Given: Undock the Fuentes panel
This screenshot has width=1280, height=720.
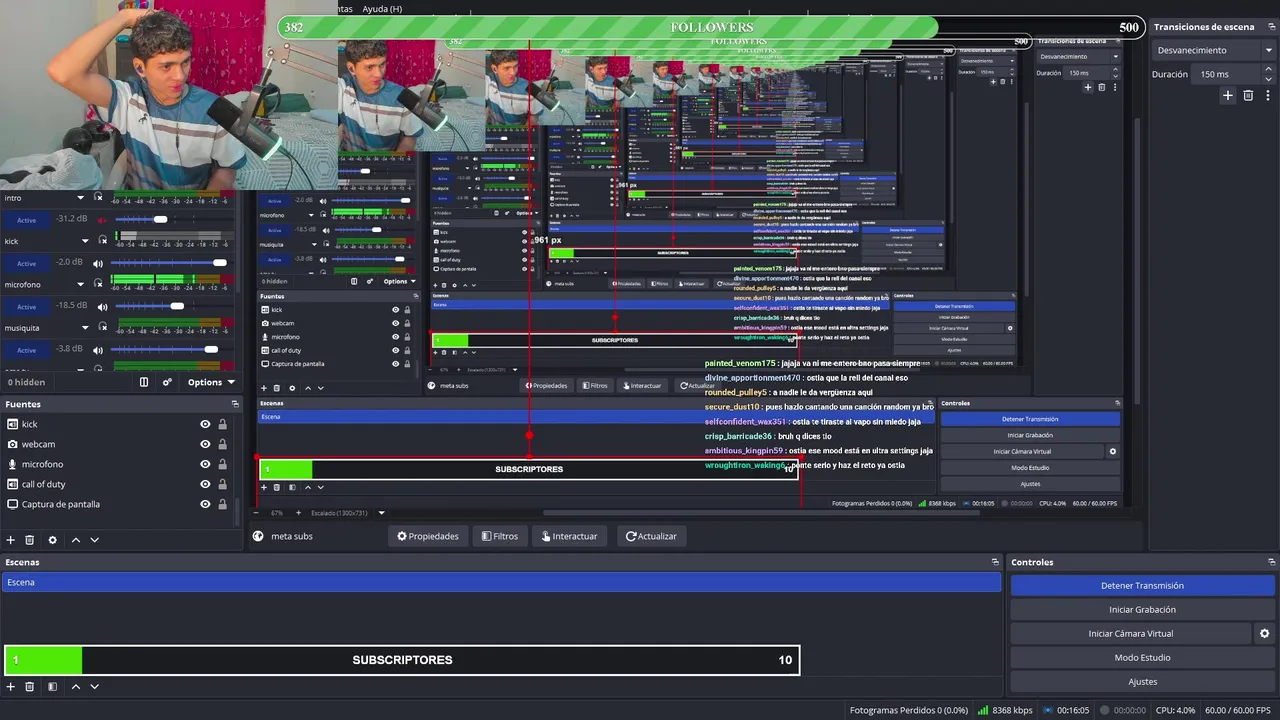Looking at the screenshot, I should click(236, 404).
